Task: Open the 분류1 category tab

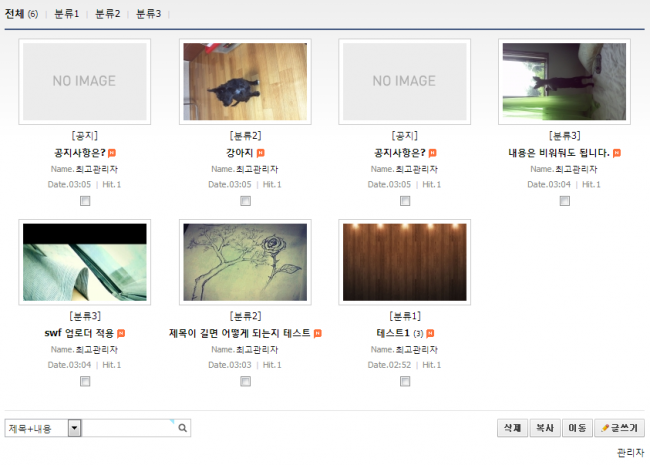Action: 66,14
